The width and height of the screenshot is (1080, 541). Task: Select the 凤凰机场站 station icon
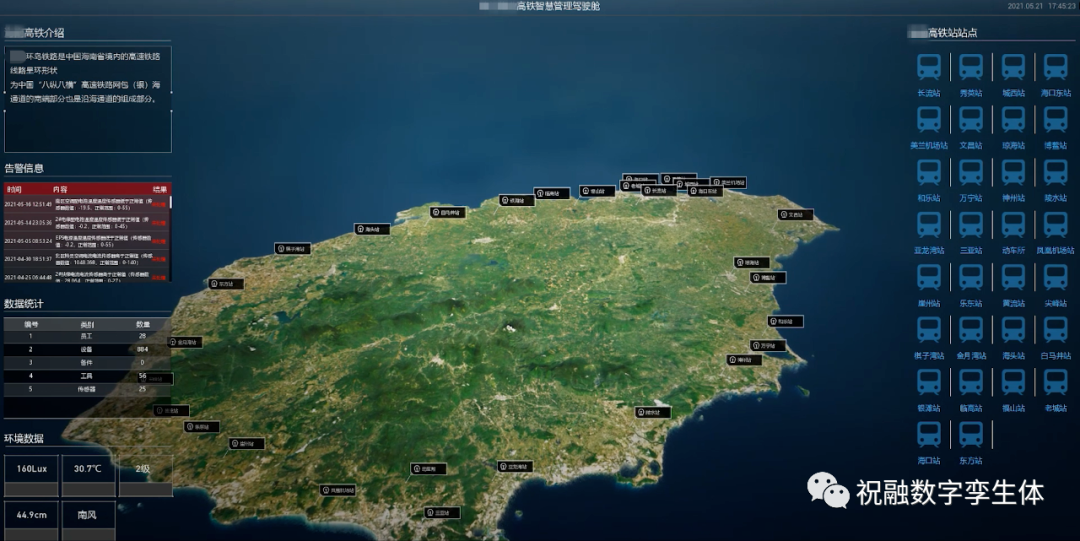pyautogui.click(x=1055, y=225)
